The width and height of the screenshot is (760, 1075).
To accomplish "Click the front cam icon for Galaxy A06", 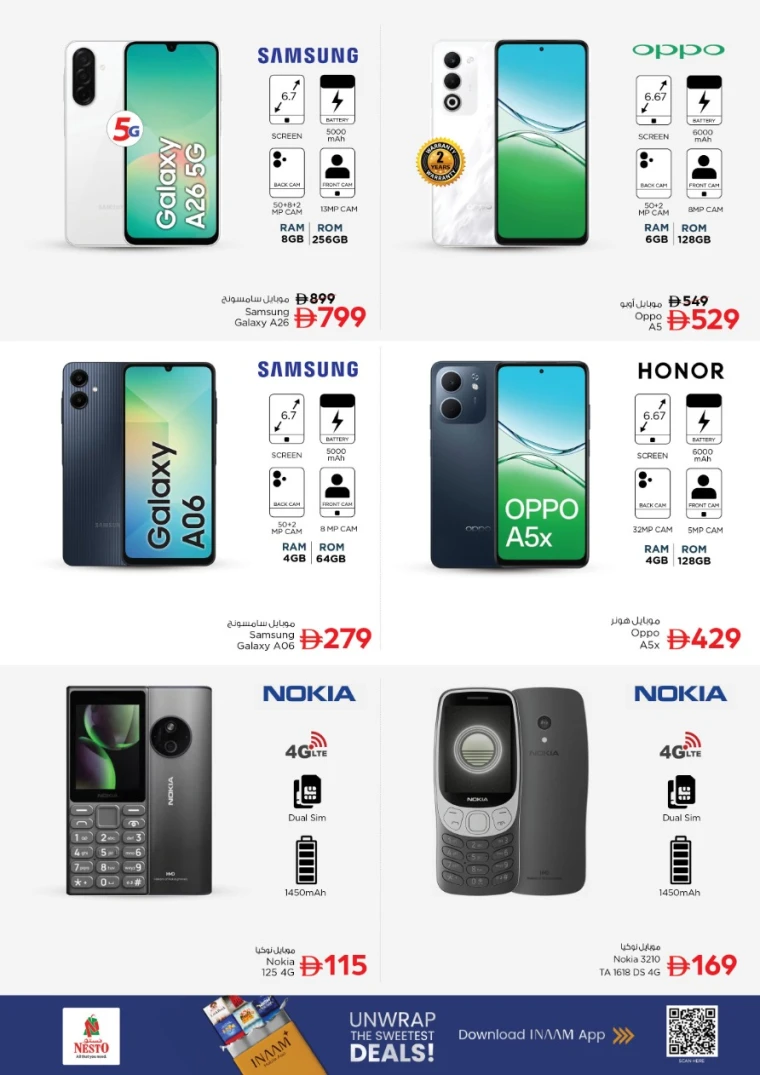I will [337, 492].
